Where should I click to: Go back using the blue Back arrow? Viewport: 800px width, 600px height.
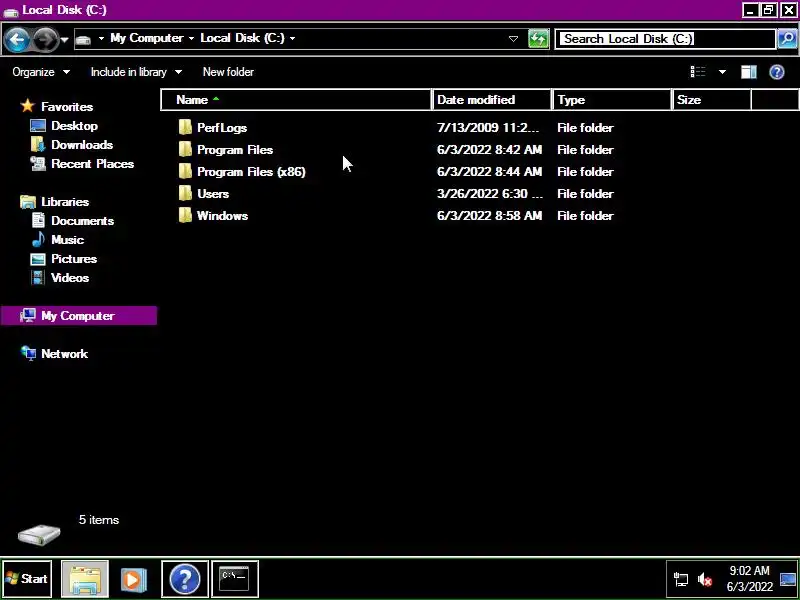17,39
